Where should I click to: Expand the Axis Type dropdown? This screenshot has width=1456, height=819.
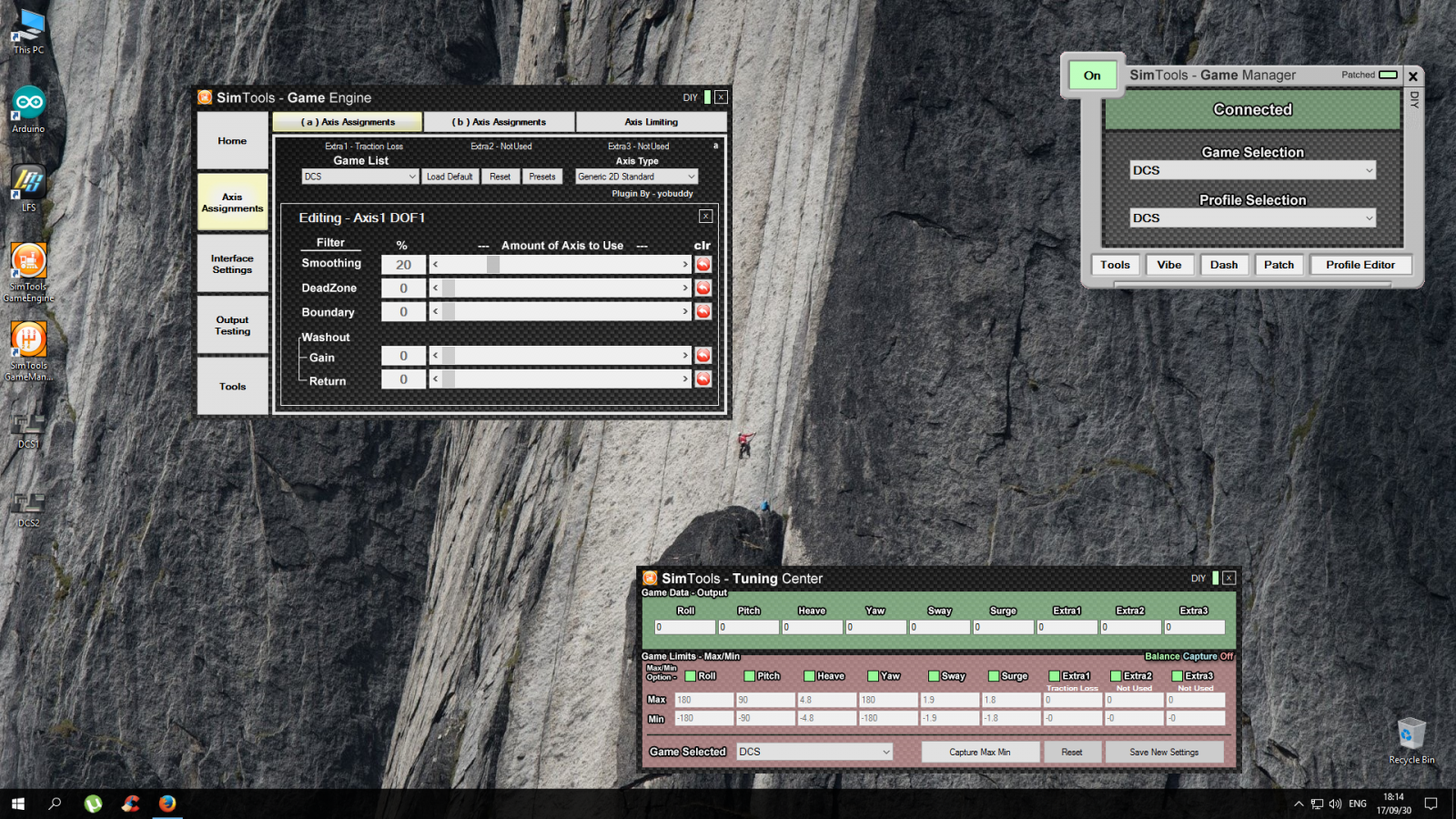click(x=692, y=177)
